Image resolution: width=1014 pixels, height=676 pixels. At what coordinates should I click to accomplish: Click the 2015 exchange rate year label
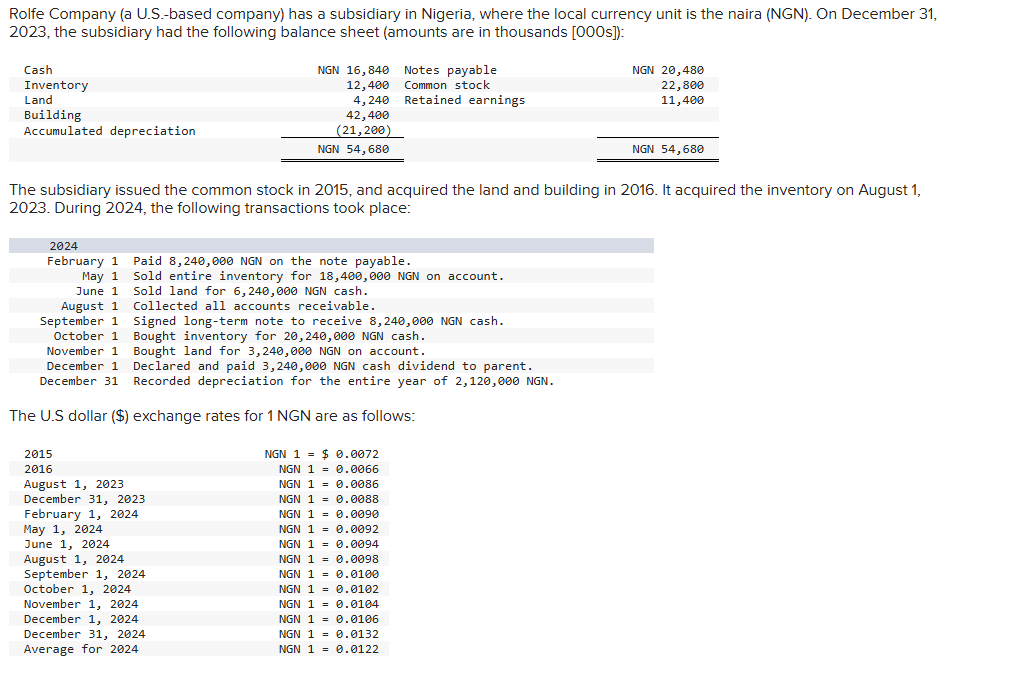pyautogui.click(x=38, y=454)
